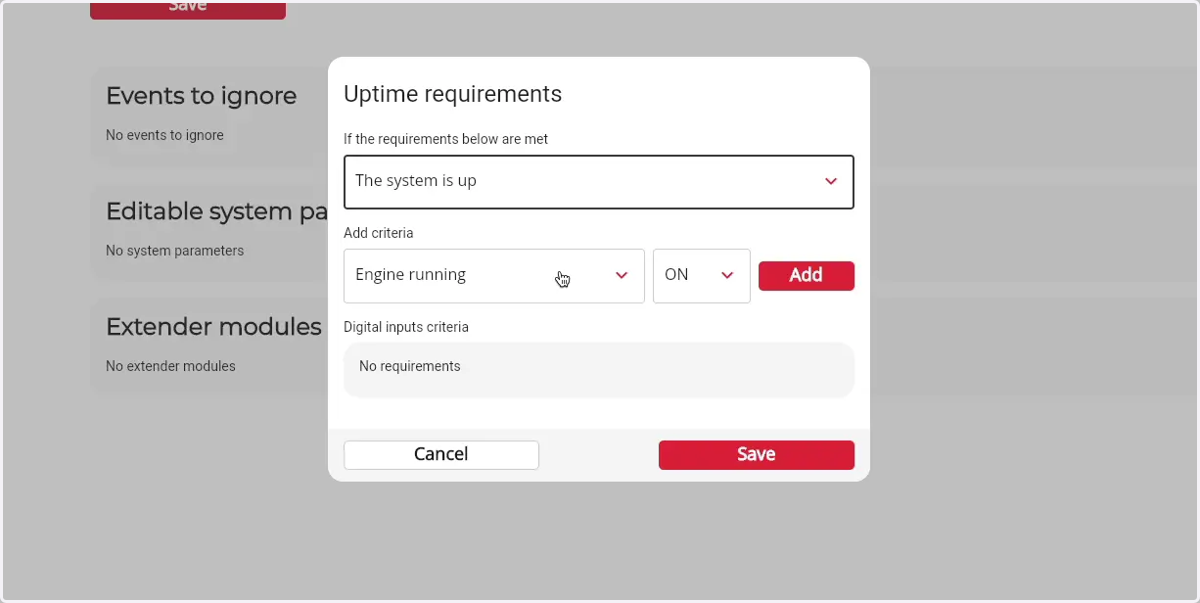Viewport: 1200px width, 603px height.
Task: Click the 'Add criteria' label
Action: pos(378,233)
